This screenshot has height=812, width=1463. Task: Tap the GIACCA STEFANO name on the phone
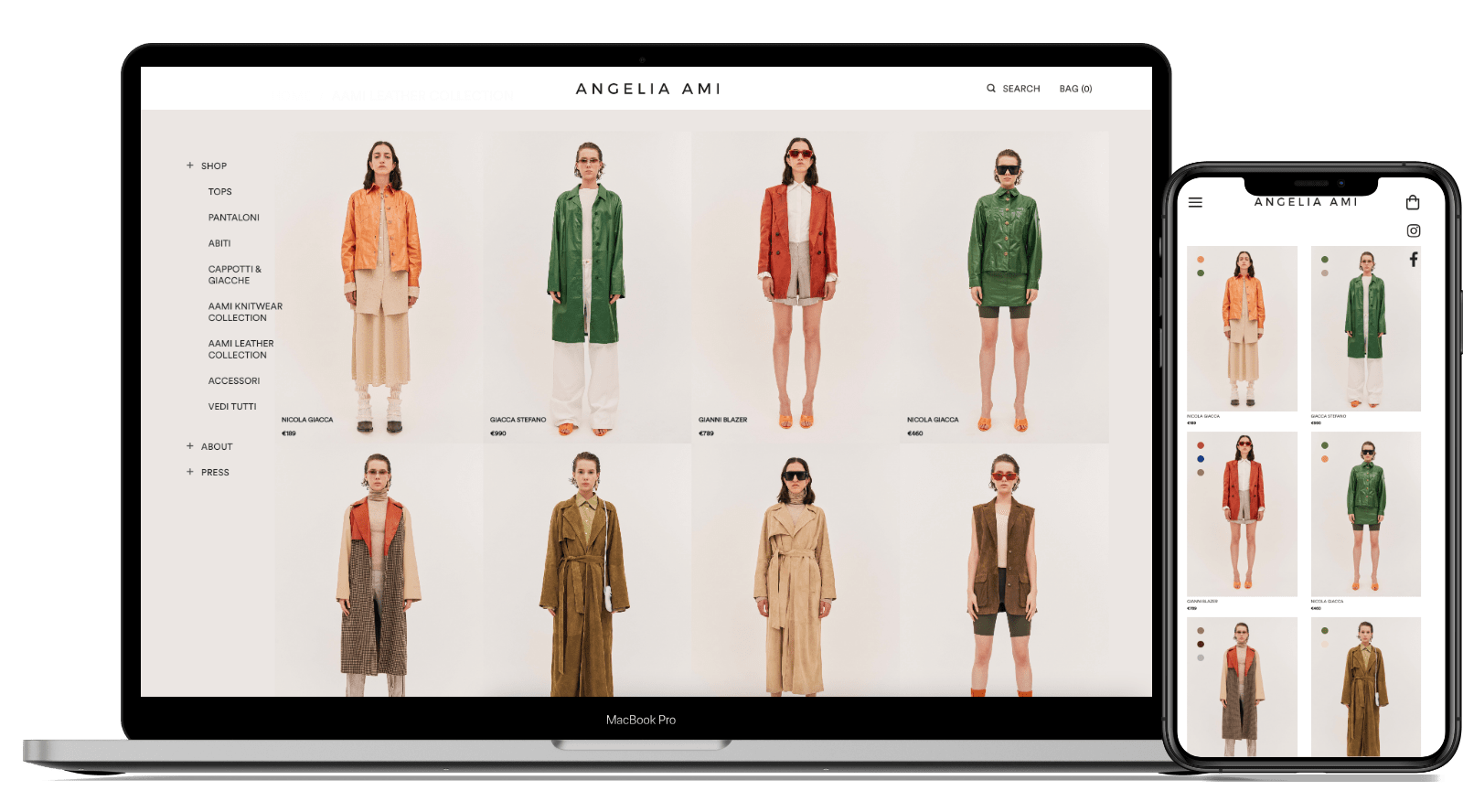pyautogui.click(x=1329, y=416)
